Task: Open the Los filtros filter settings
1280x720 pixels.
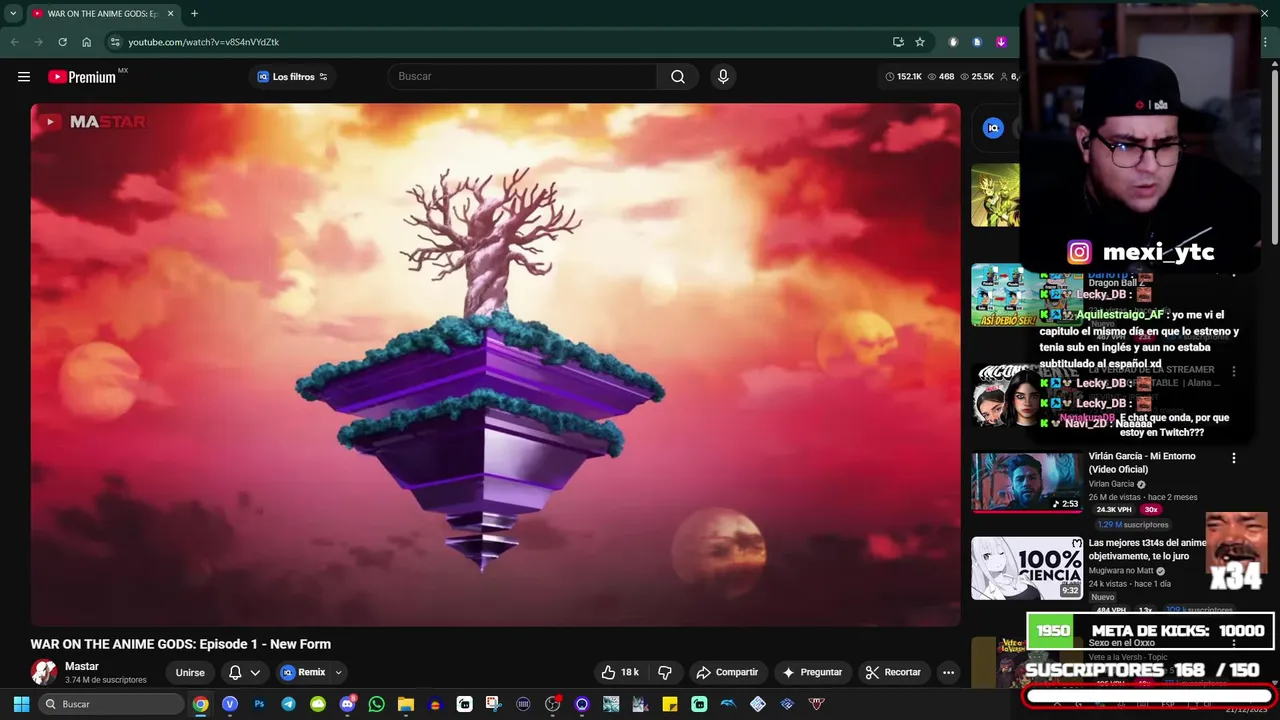Action: 293,77
